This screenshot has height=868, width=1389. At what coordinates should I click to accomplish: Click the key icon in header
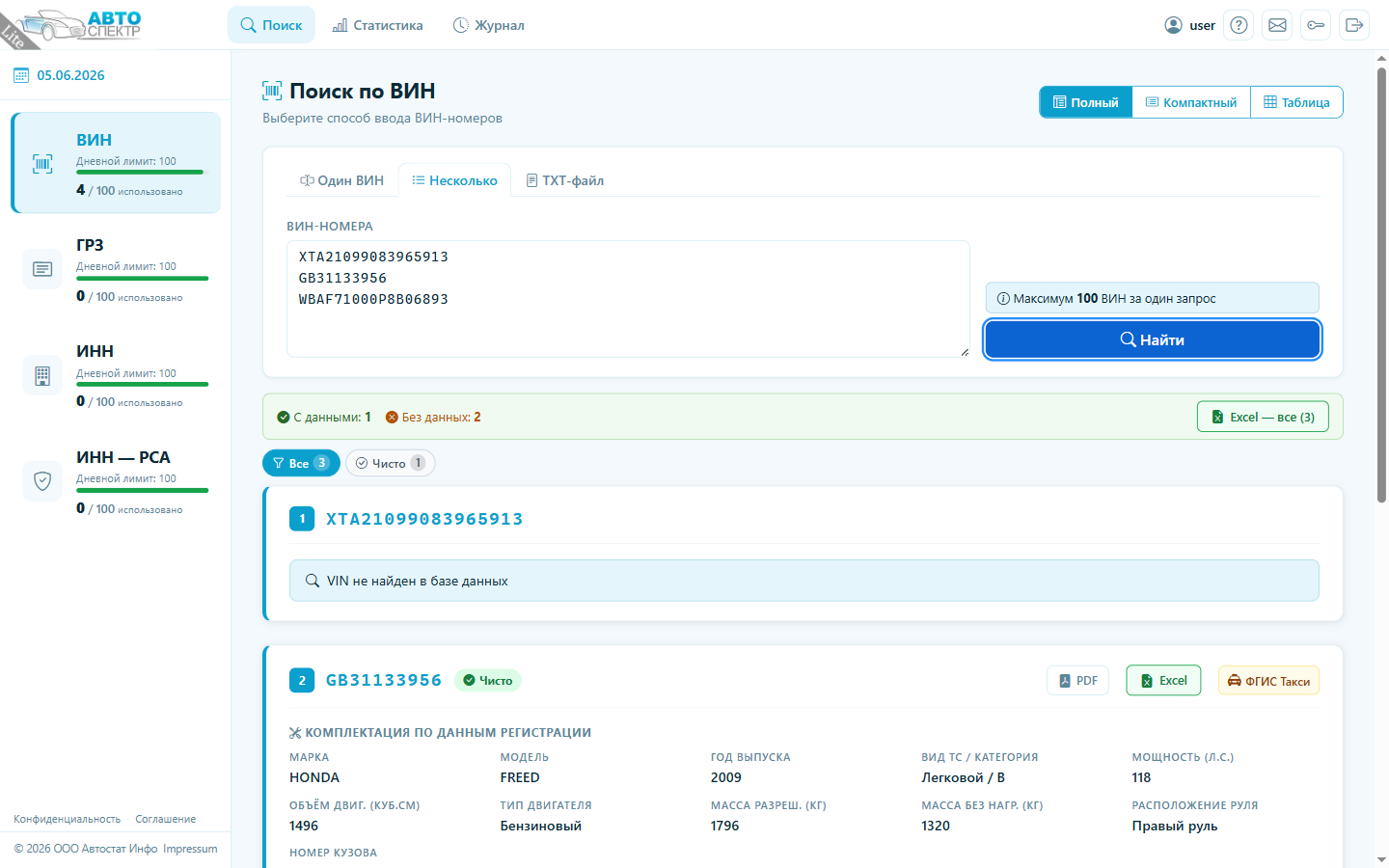click(x=1316, y=25)
